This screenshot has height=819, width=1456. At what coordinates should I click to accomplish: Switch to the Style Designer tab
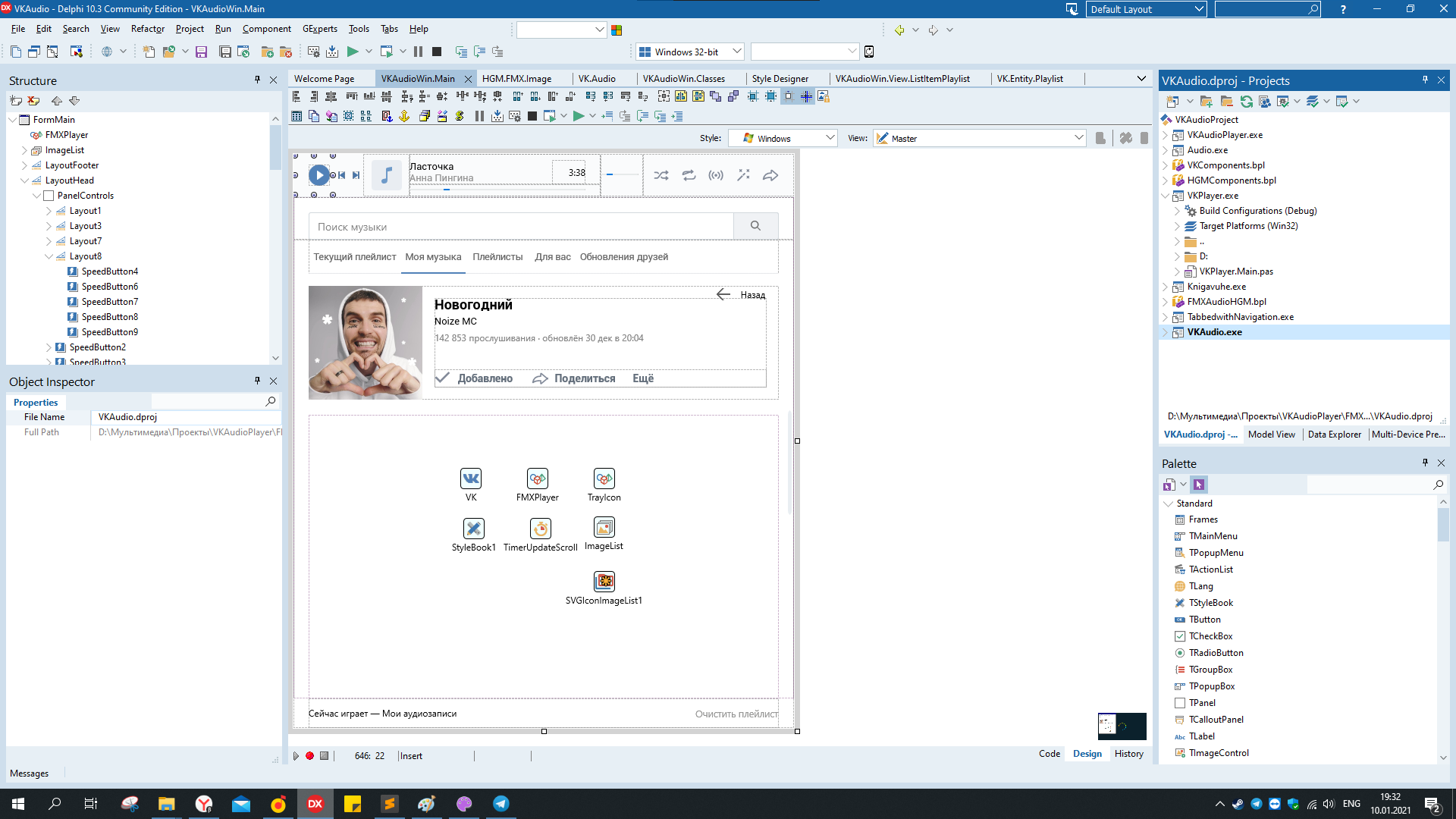(x=780, y=79)
